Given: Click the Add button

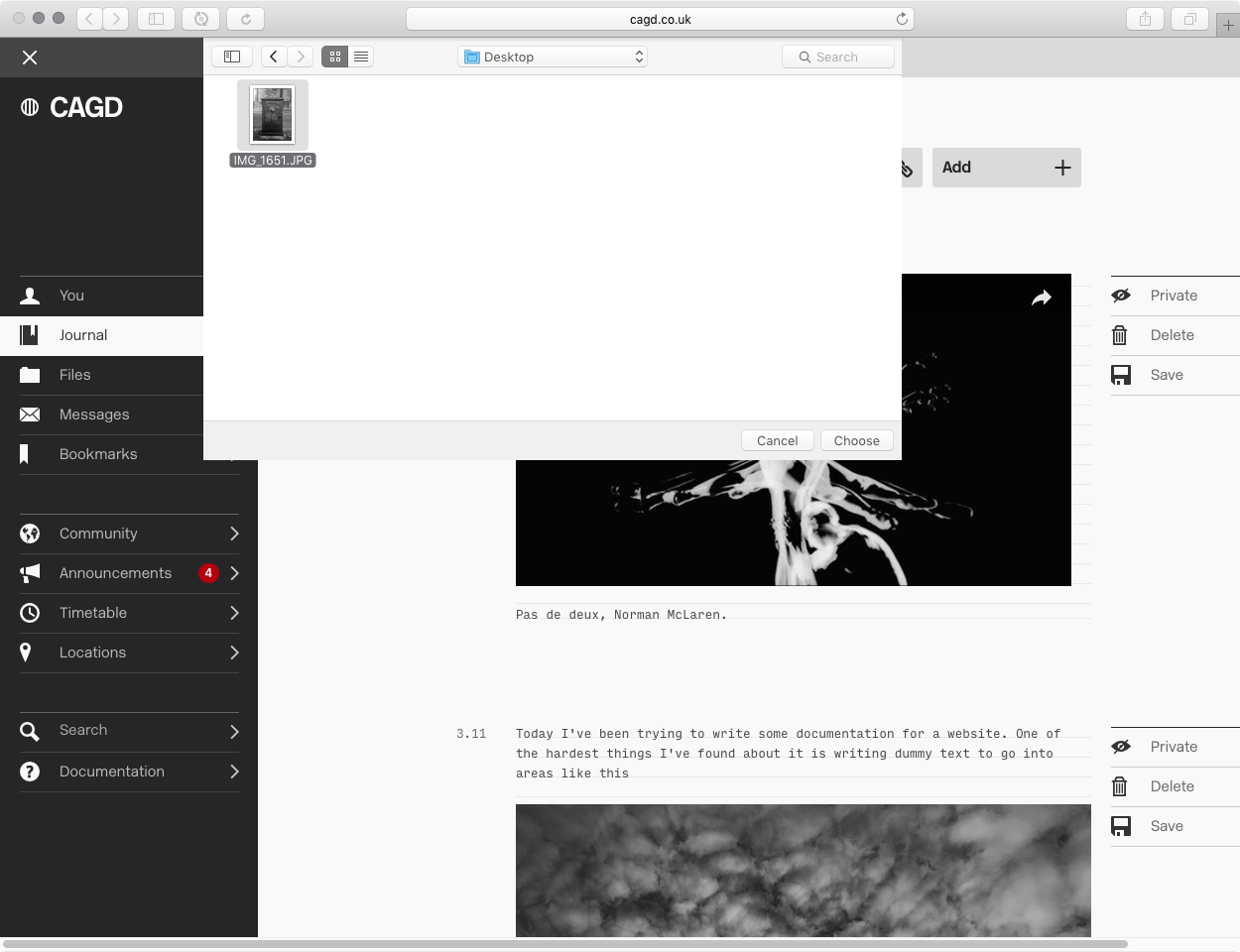Looking at the screenshot, I should (1007, 168).
